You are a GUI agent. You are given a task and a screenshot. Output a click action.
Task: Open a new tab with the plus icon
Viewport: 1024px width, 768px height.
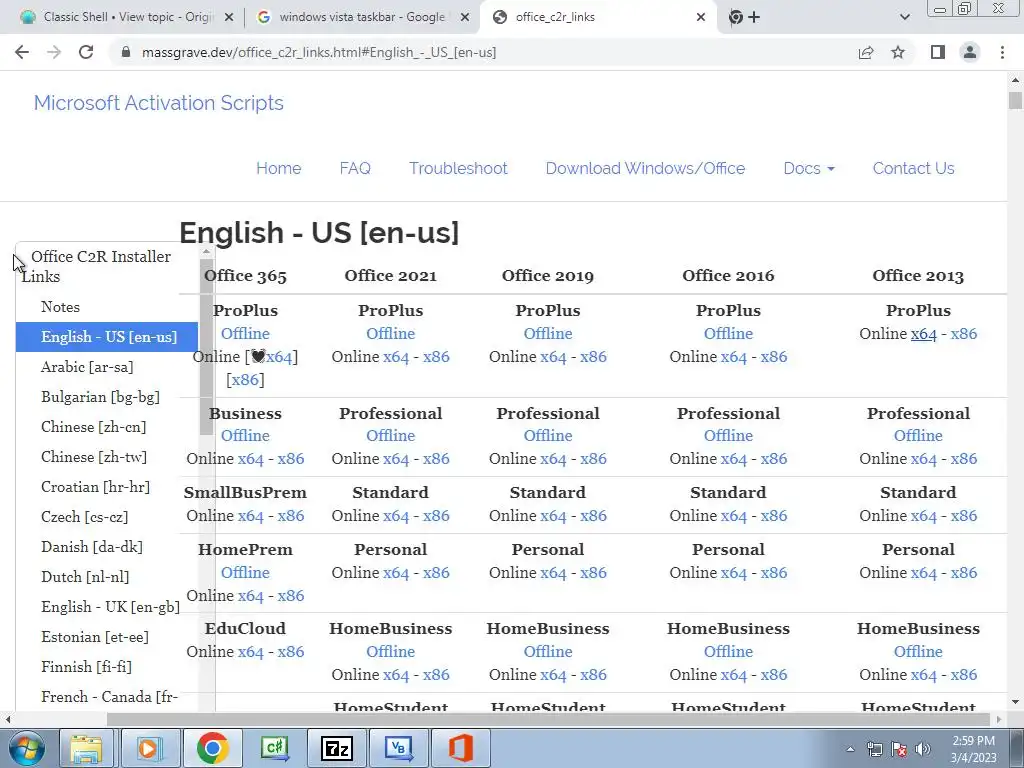point(754,17)
